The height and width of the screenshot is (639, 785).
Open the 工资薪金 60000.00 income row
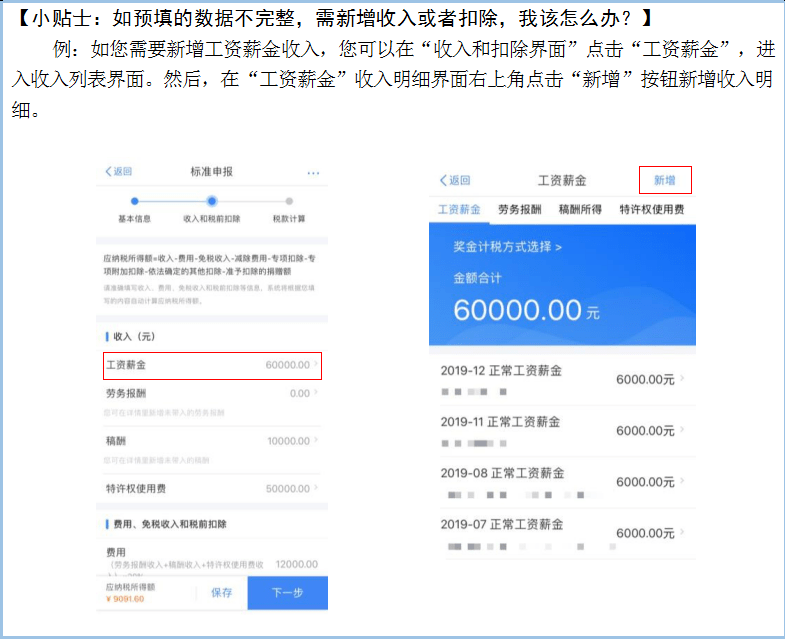coord(212,366)
